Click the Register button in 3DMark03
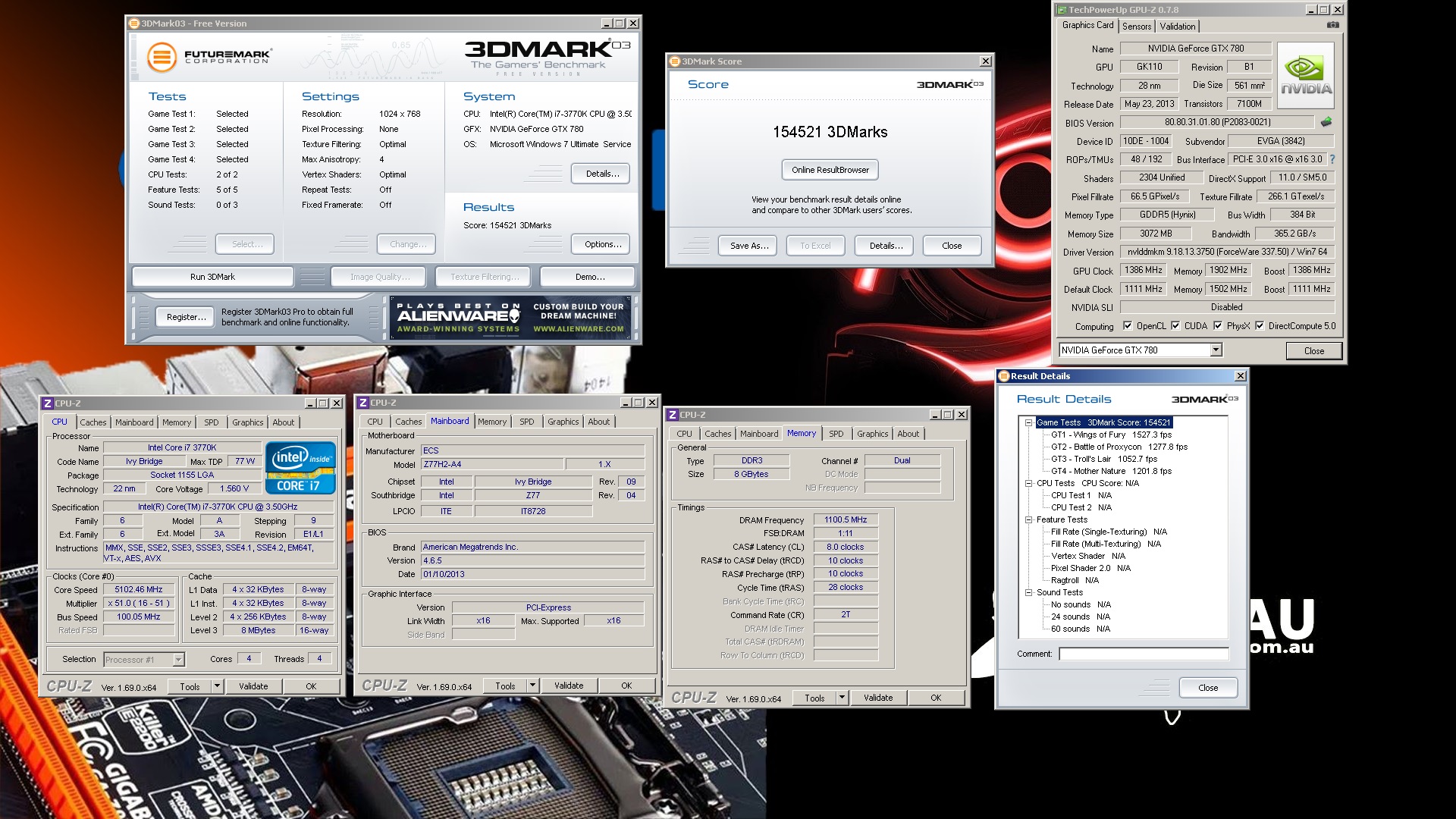 186,317
